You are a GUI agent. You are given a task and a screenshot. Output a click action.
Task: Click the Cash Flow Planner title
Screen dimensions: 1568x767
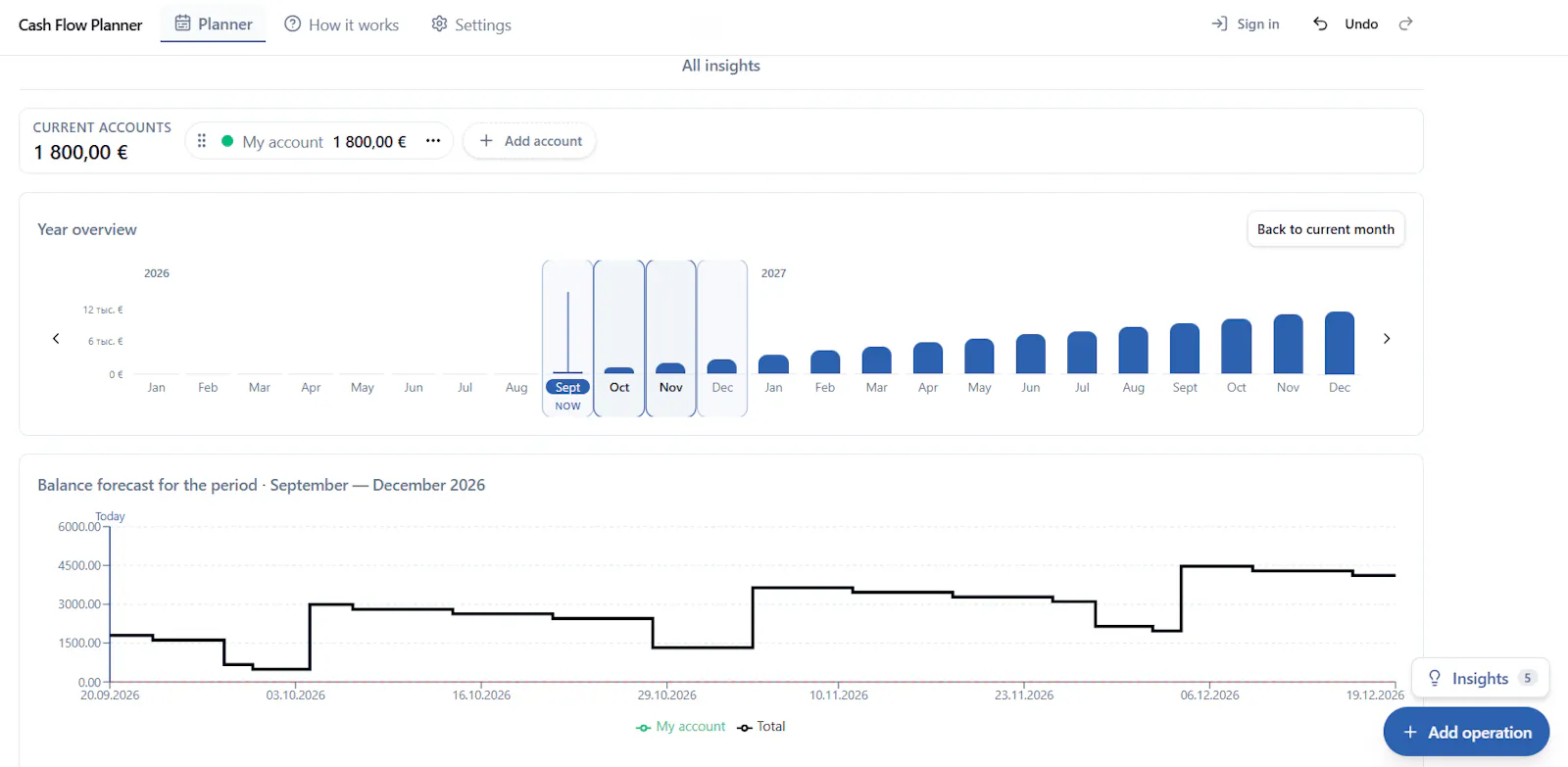tap(80, 24)
